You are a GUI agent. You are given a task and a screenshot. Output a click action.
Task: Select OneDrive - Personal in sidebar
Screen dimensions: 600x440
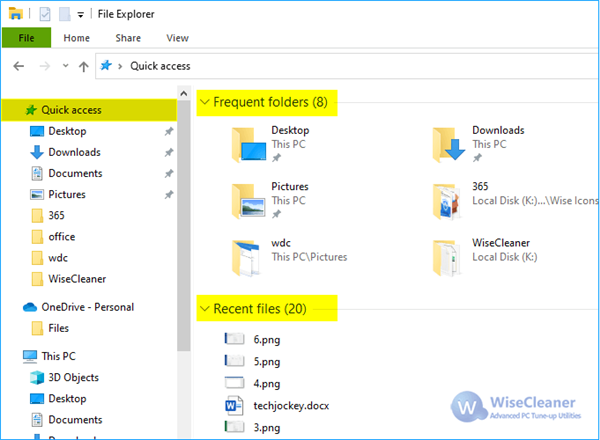tap(87, 307)
